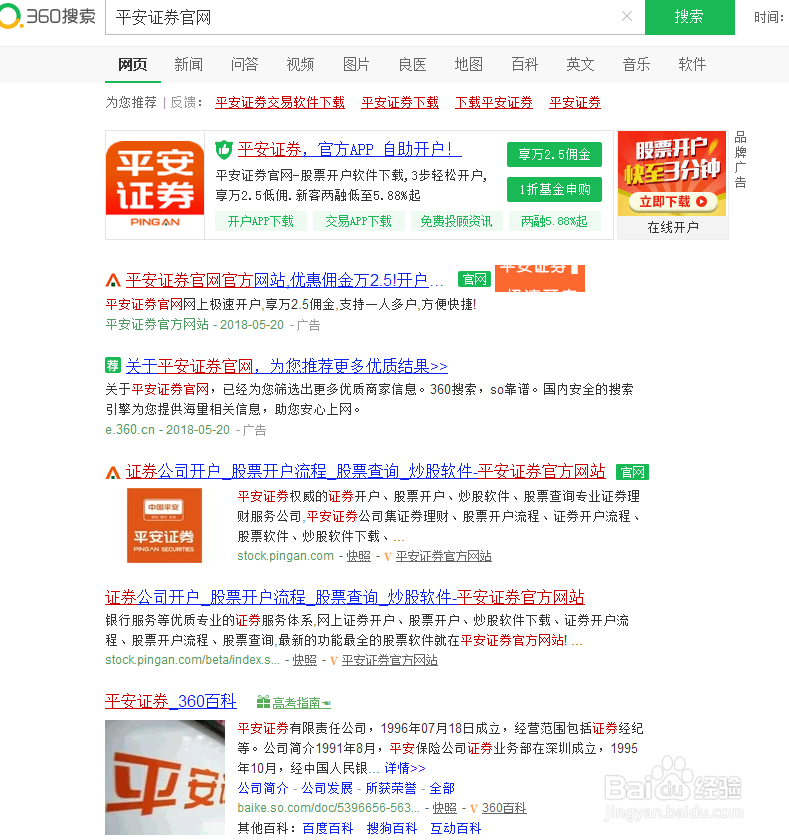The width and height of the screenshot is (789, 840).
Task: Click 平安证券官方网站 source link under stock.pingan.com
Action: click(x=444, y=556)
